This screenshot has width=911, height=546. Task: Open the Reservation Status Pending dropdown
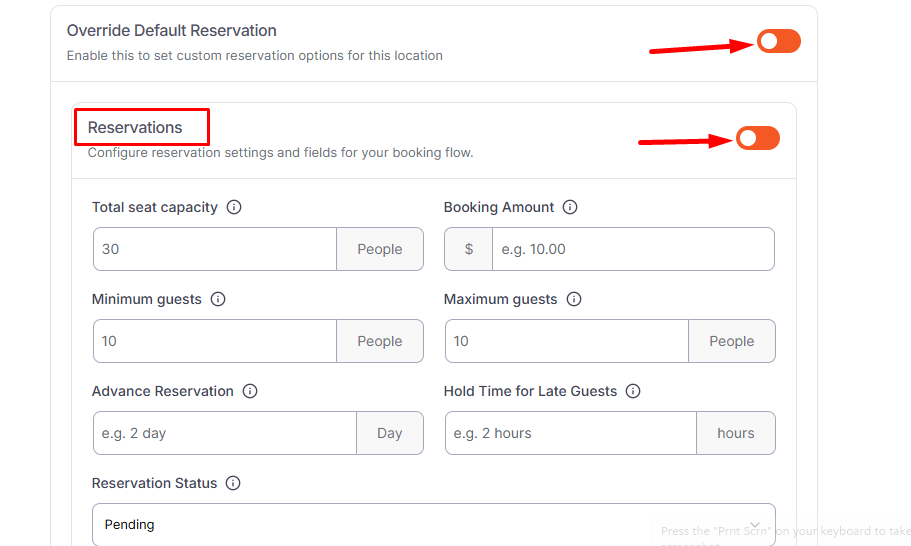433,524
